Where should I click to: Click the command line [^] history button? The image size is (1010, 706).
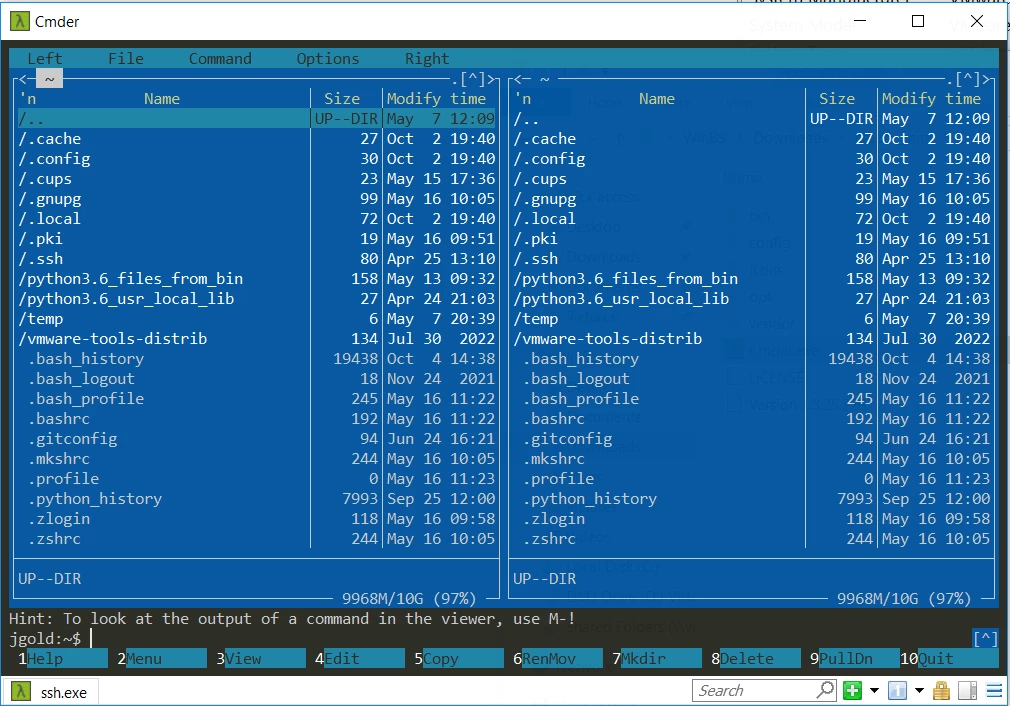[986, 638]
